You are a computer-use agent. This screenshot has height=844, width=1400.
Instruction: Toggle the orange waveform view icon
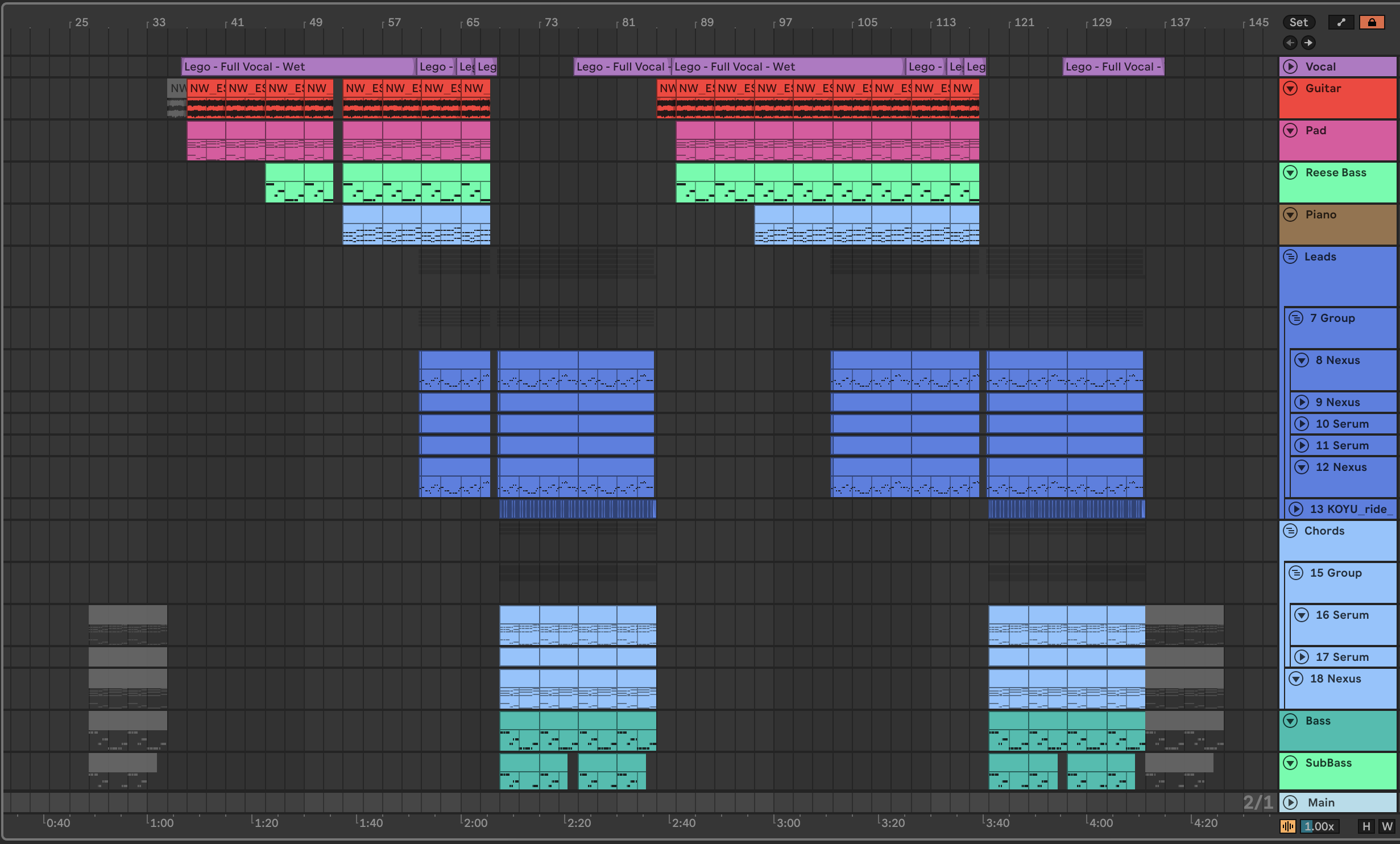(x=1287, y=826)
